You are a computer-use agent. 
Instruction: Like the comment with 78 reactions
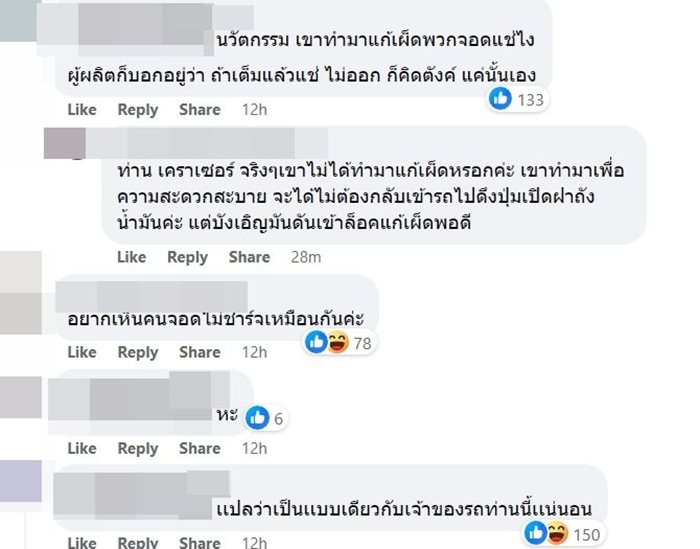[x=82, y=352]
